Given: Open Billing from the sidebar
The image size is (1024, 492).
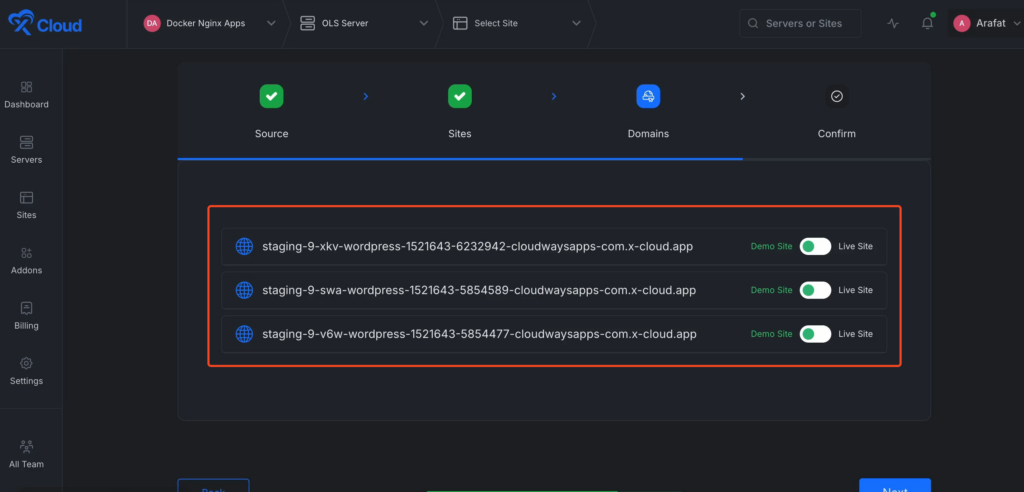Looking at the screenshot, I should click(26, 316).
